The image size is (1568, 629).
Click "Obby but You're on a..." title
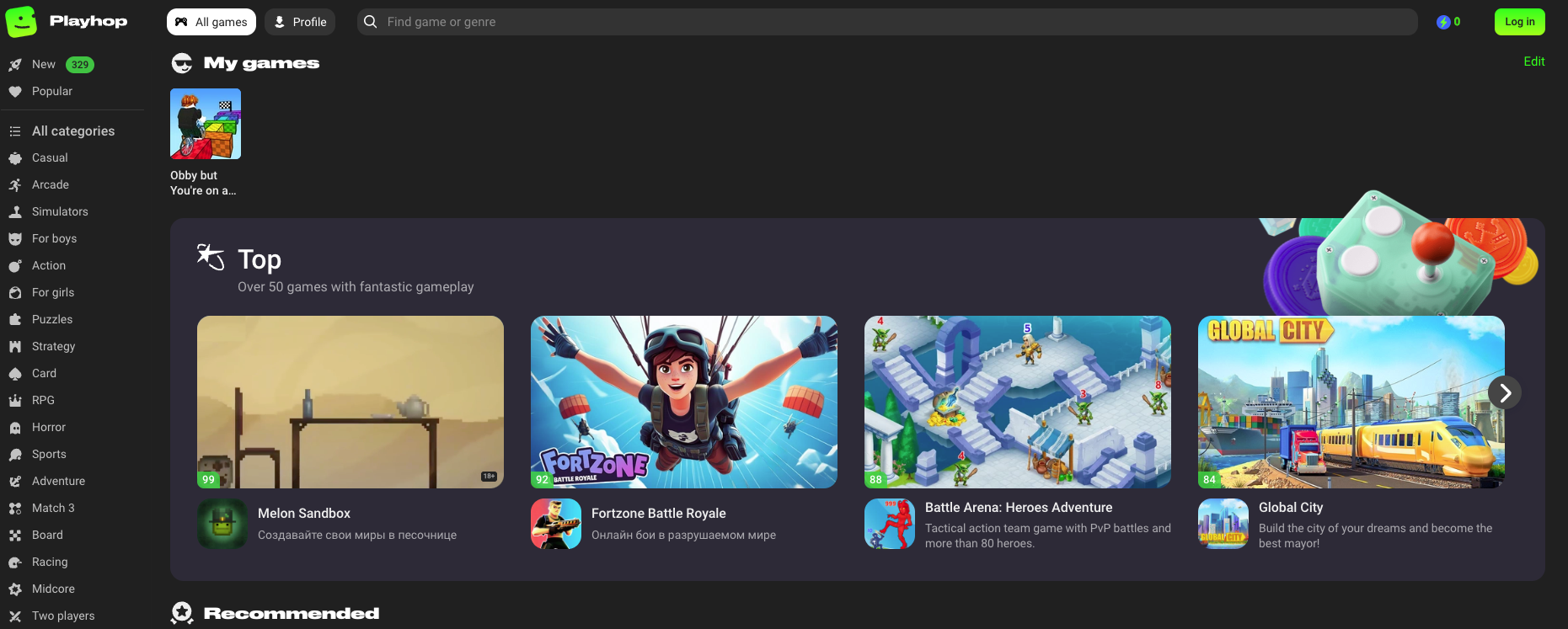(x=203, y=183)
